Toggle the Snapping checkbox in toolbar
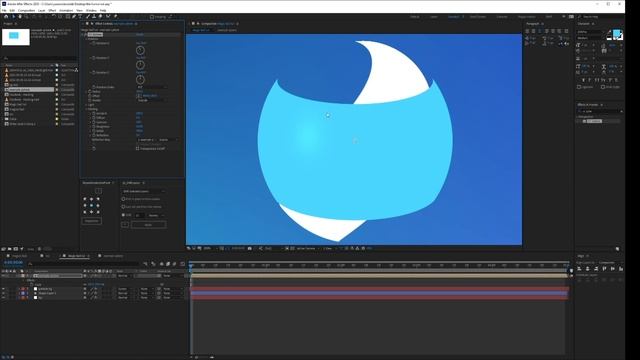 (x=152, y=17)
